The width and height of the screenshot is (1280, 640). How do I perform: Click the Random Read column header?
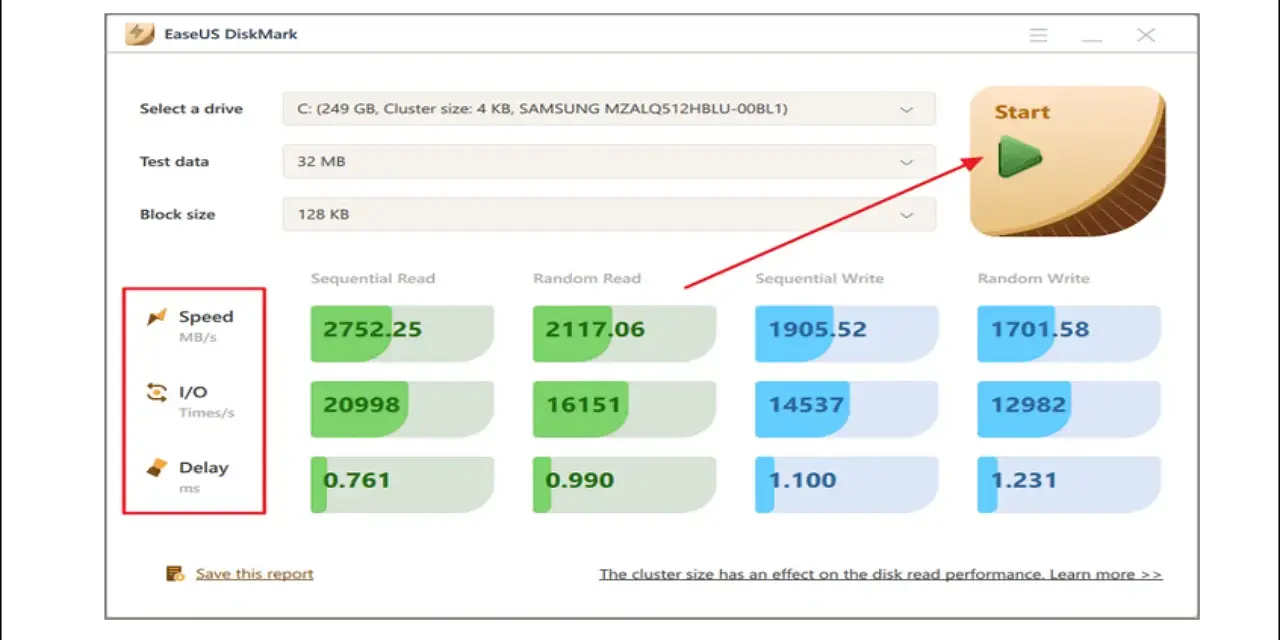click(587, 278)
